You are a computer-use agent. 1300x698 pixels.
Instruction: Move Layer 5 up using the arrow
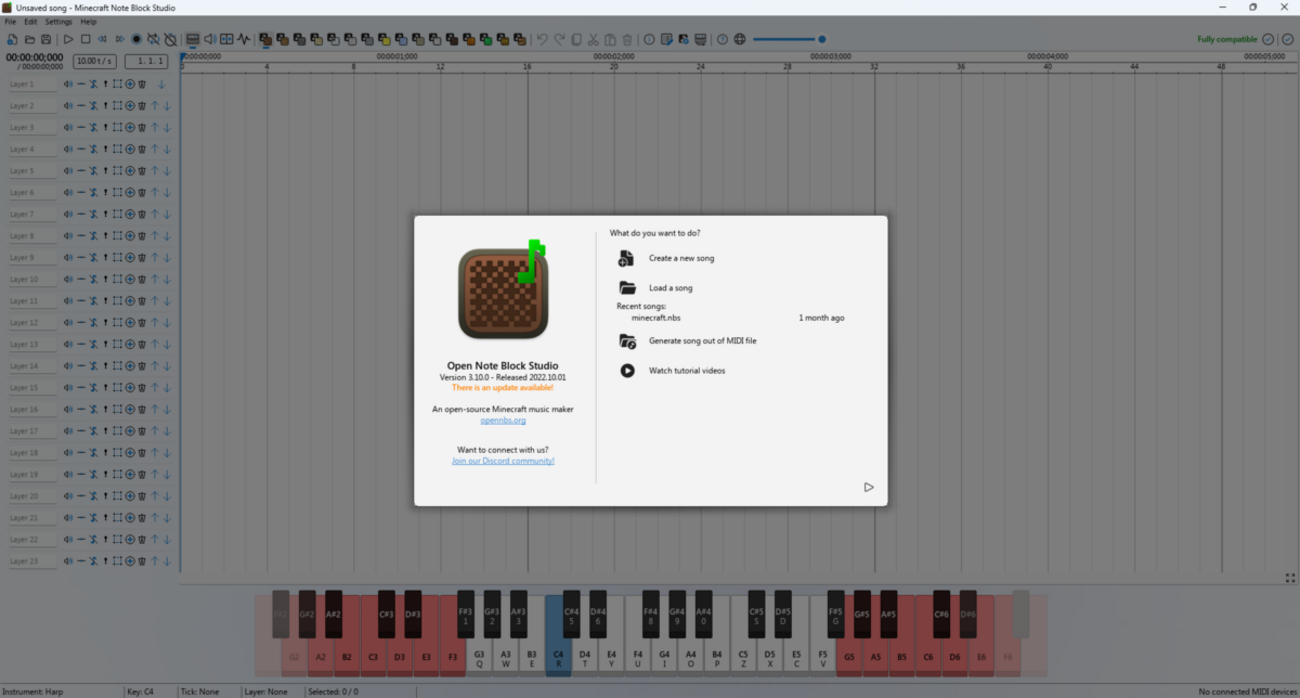click(x=155, y=170)
